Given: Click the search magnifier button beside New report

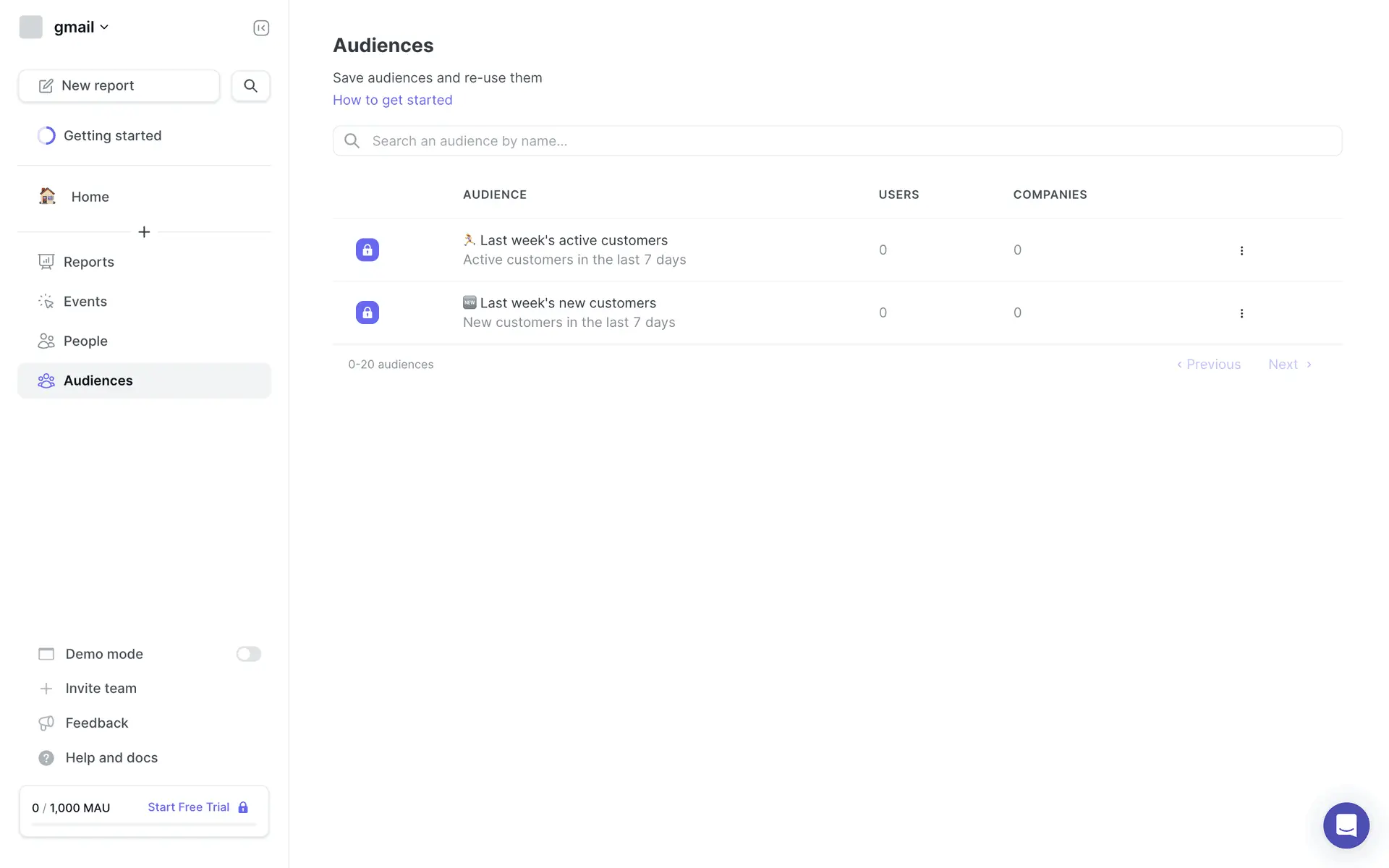Looking at the screenshot, I should (250, 86).
